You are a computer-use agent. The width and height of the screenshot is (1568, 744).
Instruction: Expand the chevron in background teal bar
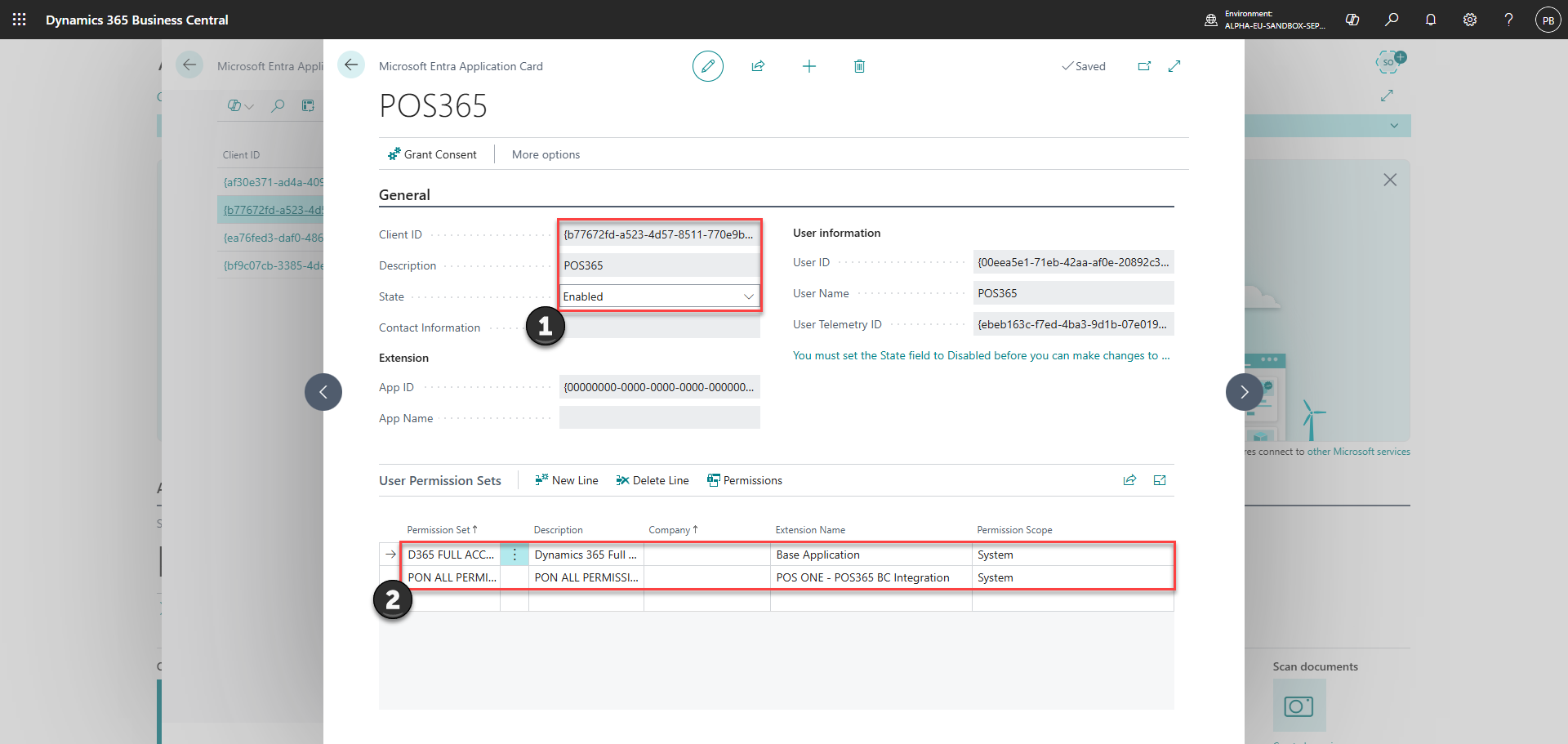(1394, 126)
